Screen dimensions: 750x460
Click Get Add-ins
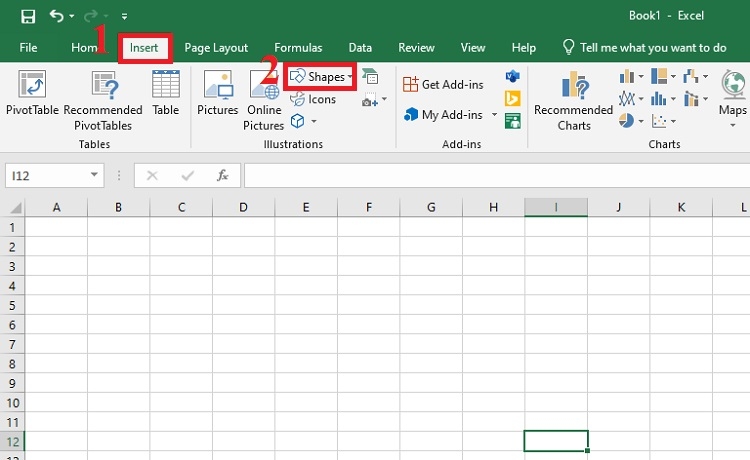click(x=443, y=85)
